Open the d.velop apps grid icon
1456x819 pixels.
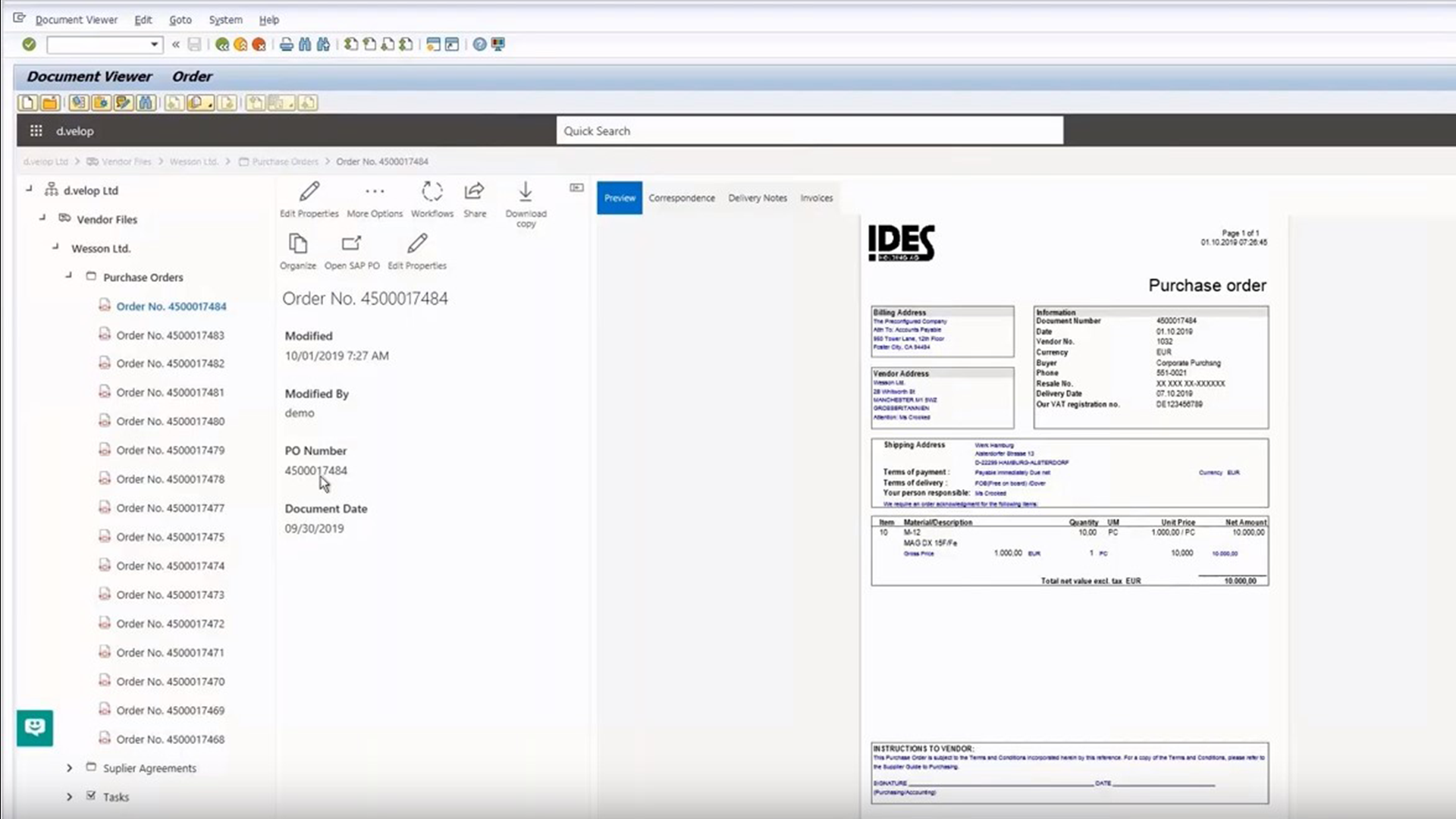pyautogui.click(x=36, y=130)
